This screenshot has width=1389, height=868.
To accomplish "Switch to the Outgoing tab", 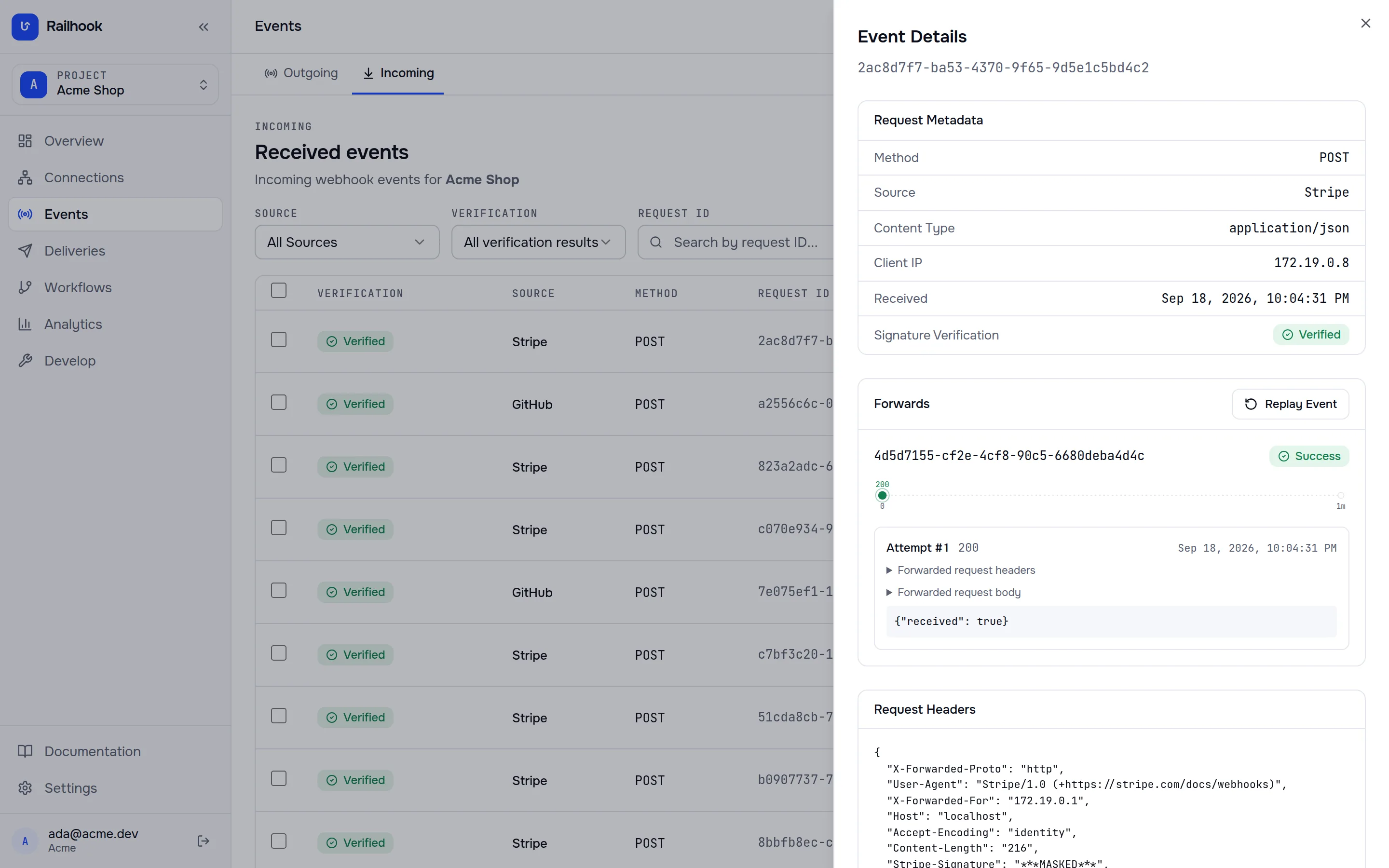I will [x=301, y=73].
